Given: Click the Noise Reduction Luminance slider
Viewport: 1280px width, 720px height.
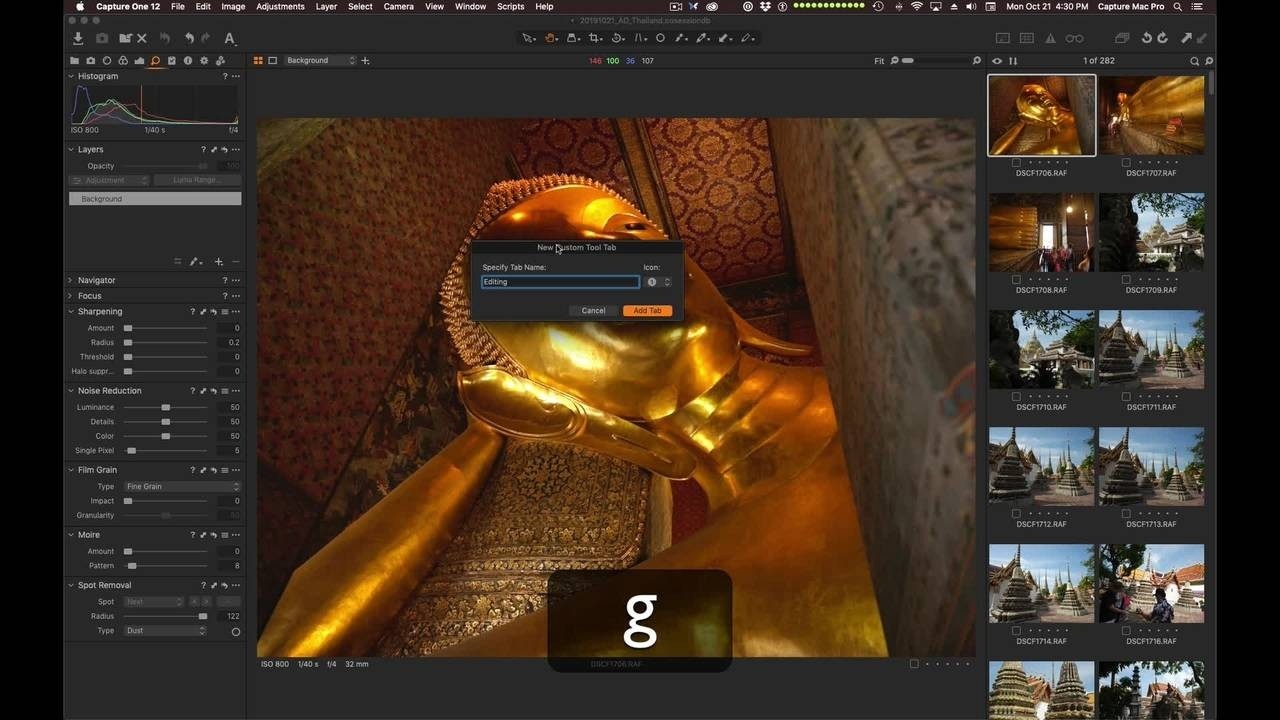Looking at the screenshot, I should [x=166, y=408].
